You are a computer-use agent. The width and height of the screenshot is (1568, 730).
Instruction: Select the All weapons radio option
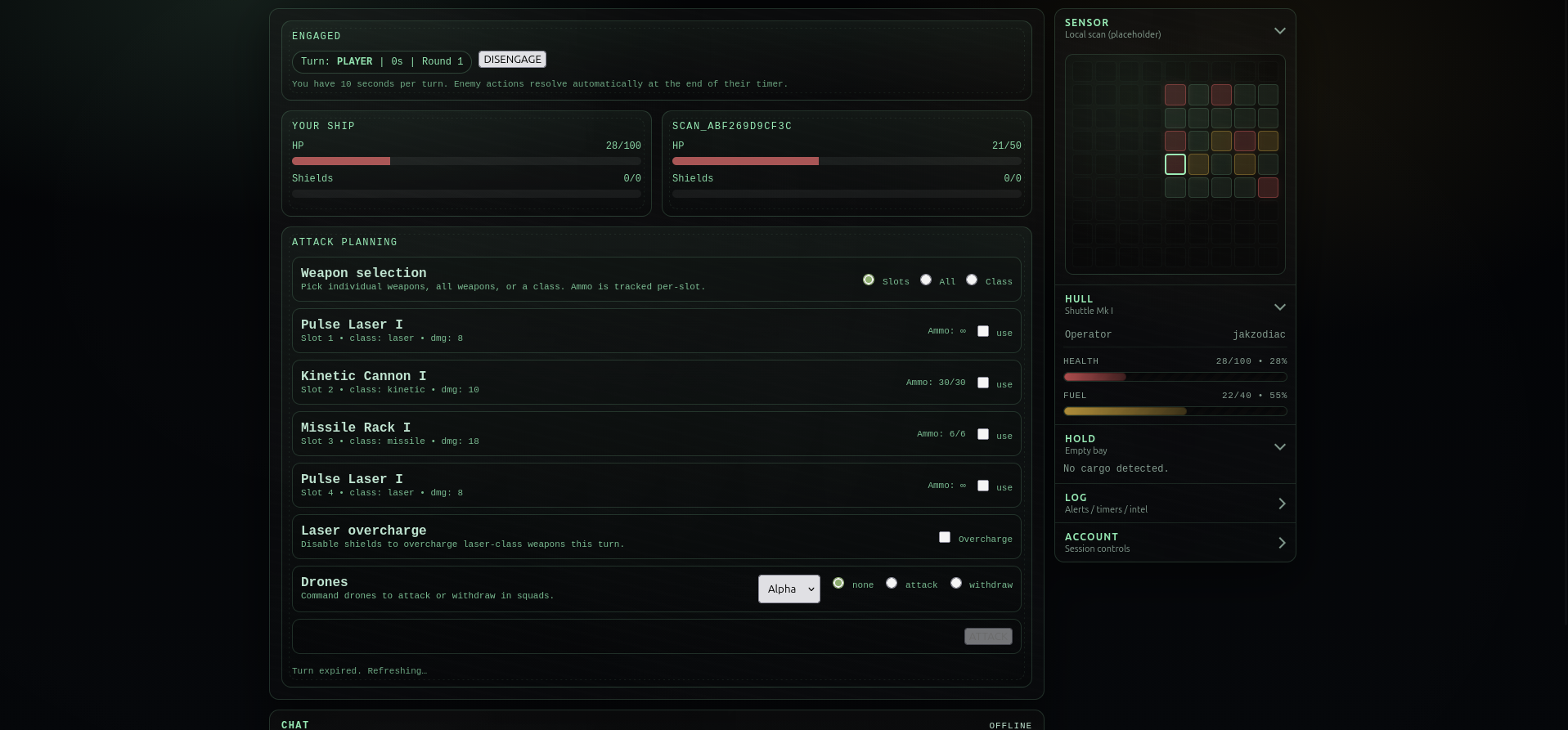pyautogui.click(x=926, y=280)
